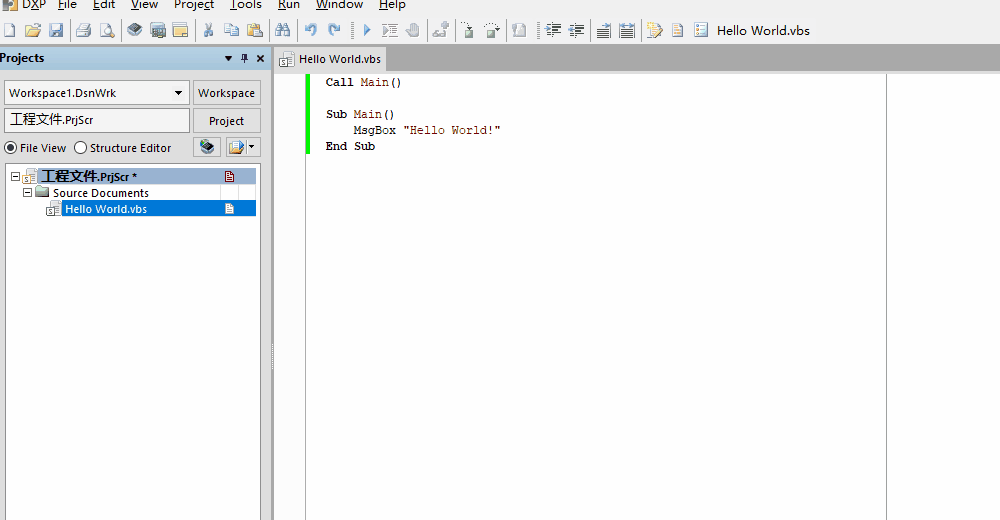Click the 工程文件.PrjScr project name field
Viewport: 1000px width, 520px height.
(x=96, y=121)
